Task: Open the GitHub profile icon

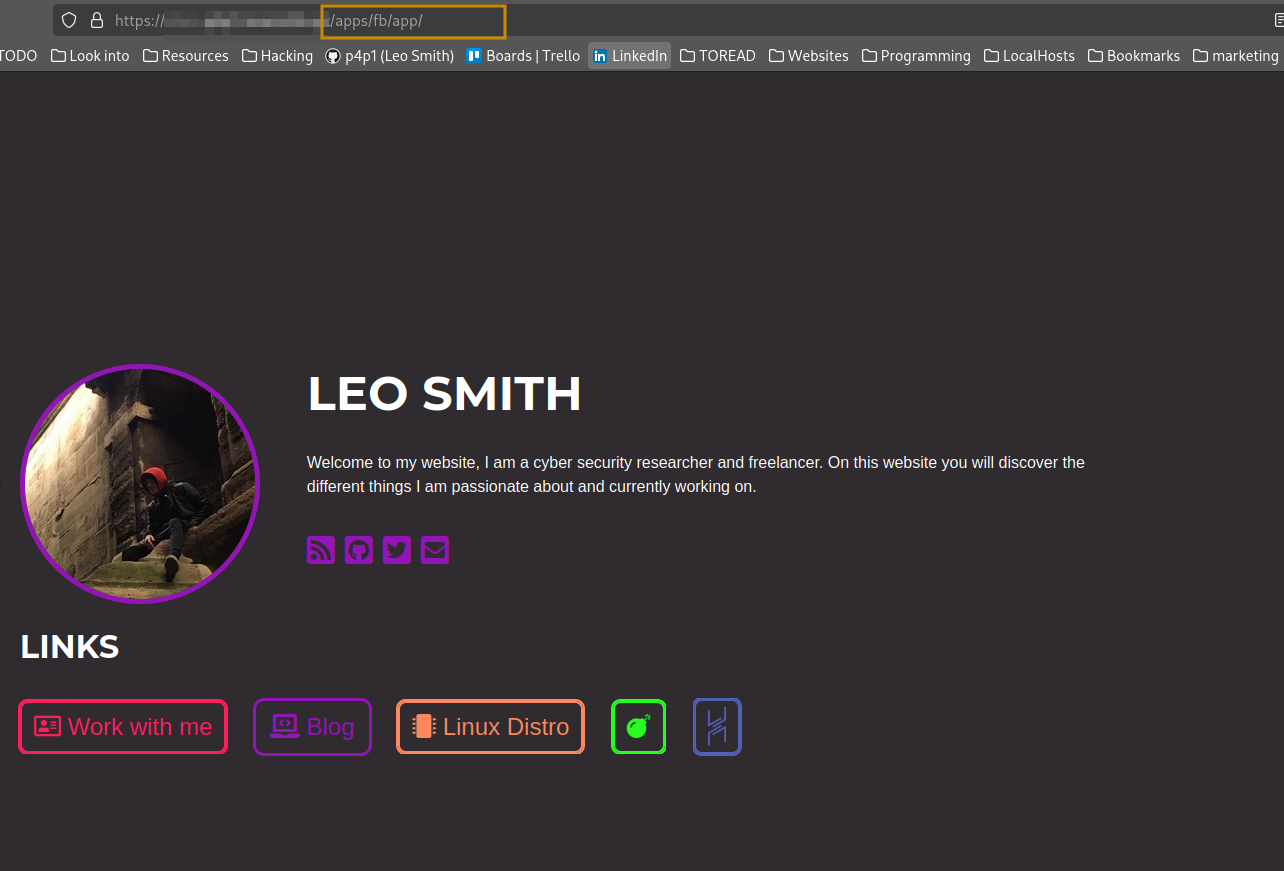Action: (359, 550)
